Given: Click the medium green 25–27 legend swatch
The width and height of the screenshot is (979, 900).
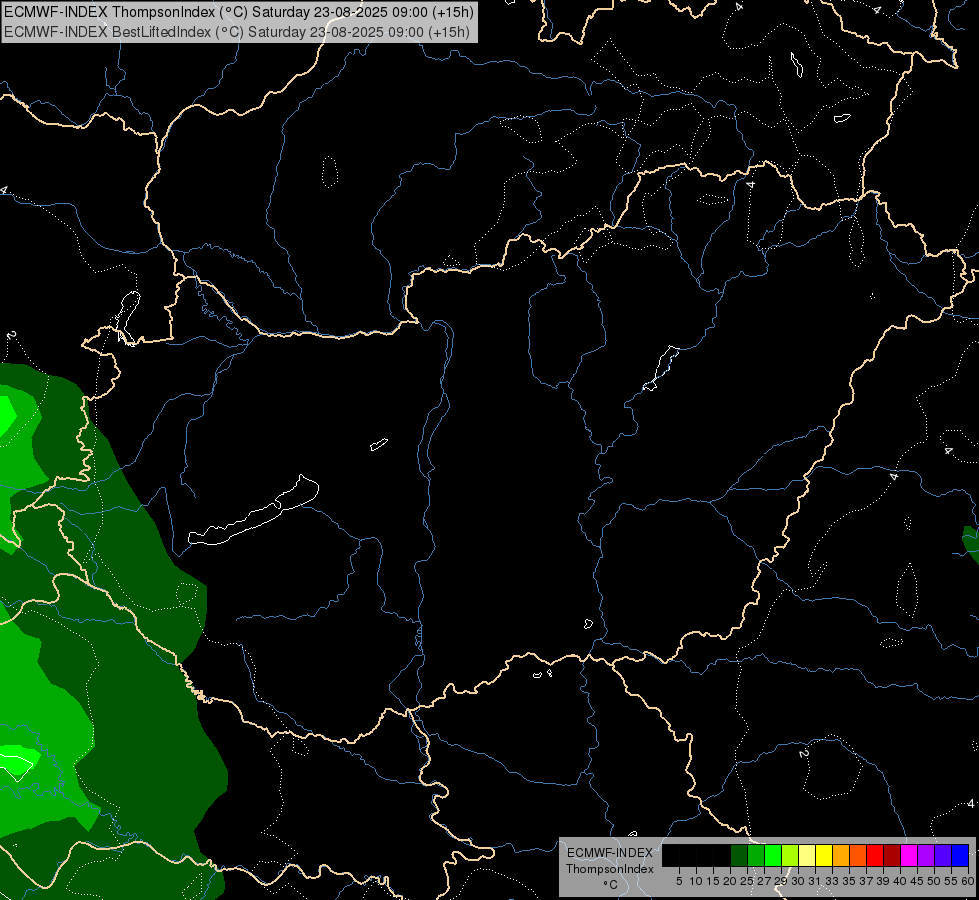Looking at the screenshot, I should coord(756,855).
